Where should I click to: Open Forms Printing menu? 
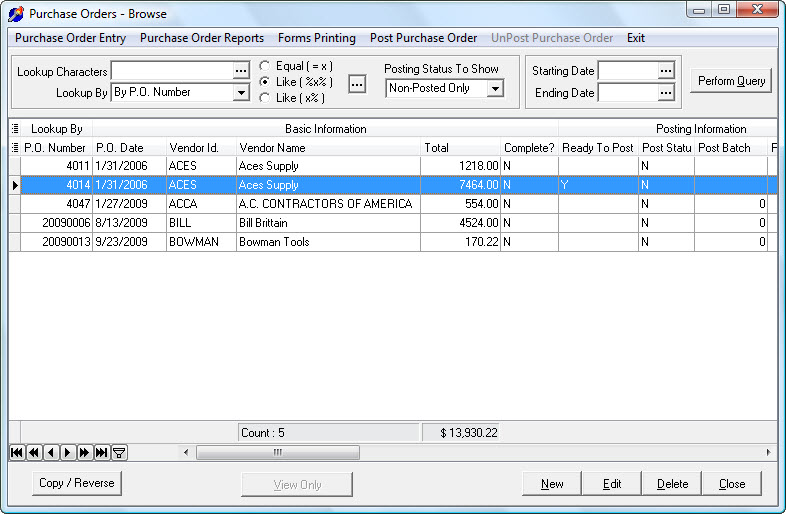pyautogui.click(x=317, y=38)
